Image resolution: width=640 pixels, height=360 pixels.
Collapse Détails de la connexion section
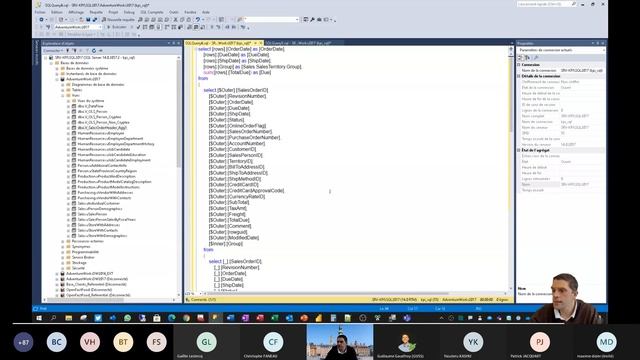pyautogui.click(x=519, y=76)
